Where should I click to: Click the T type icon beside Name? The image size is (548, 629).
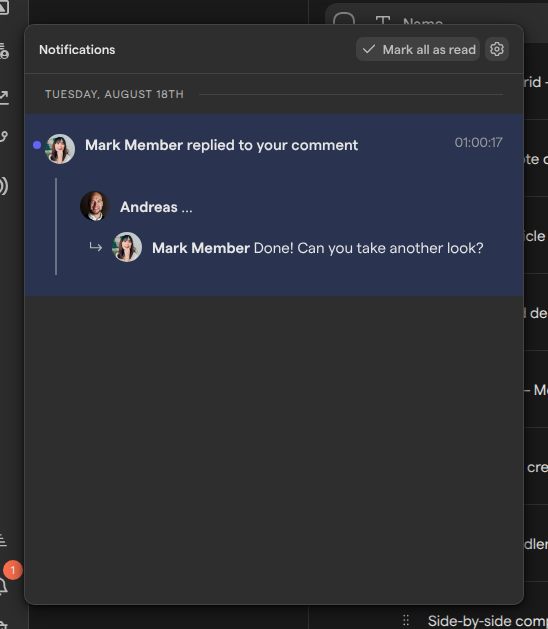coord(383,21)
